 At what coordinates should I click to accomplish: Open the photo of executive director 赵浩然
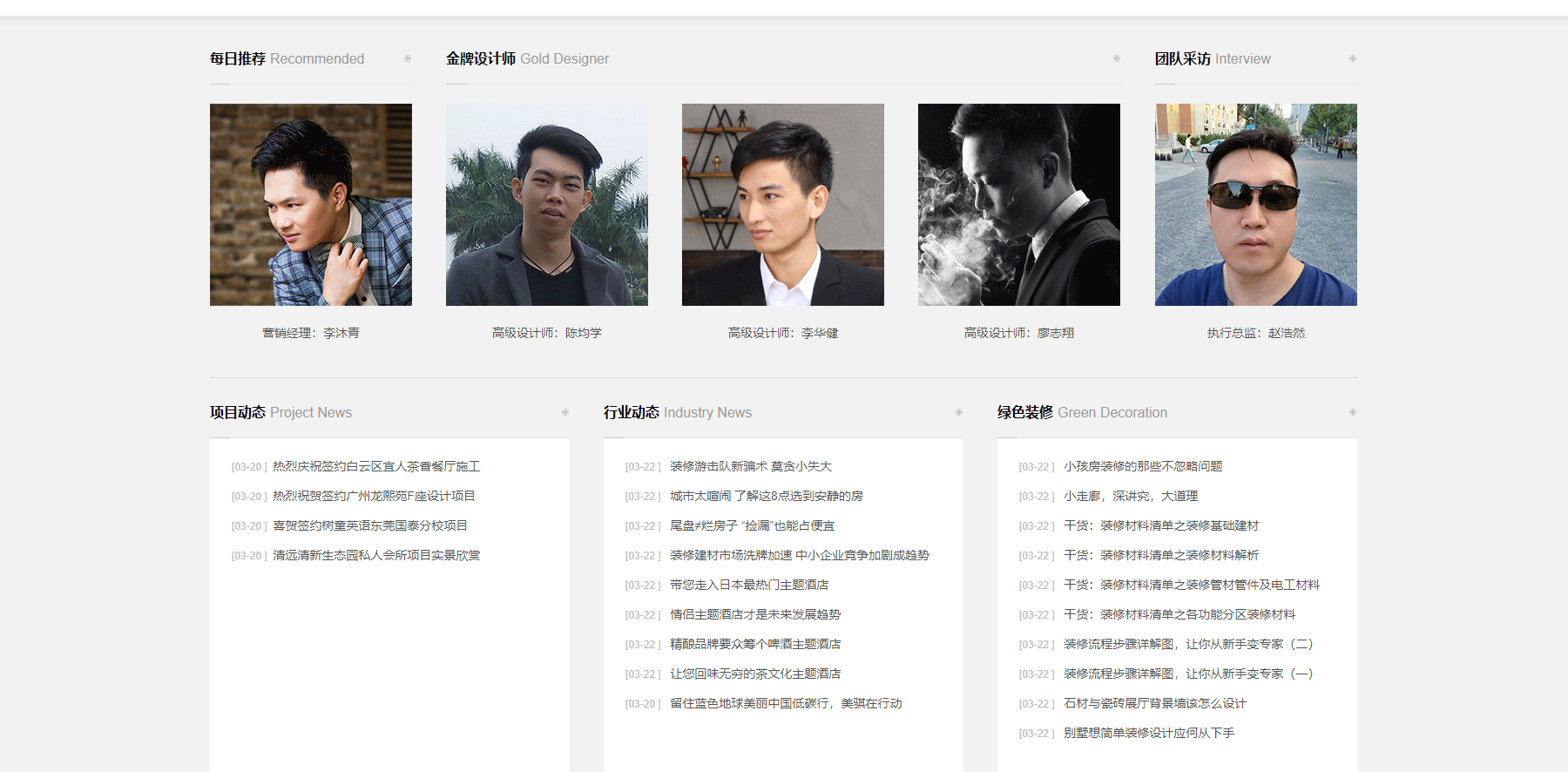1255,205
